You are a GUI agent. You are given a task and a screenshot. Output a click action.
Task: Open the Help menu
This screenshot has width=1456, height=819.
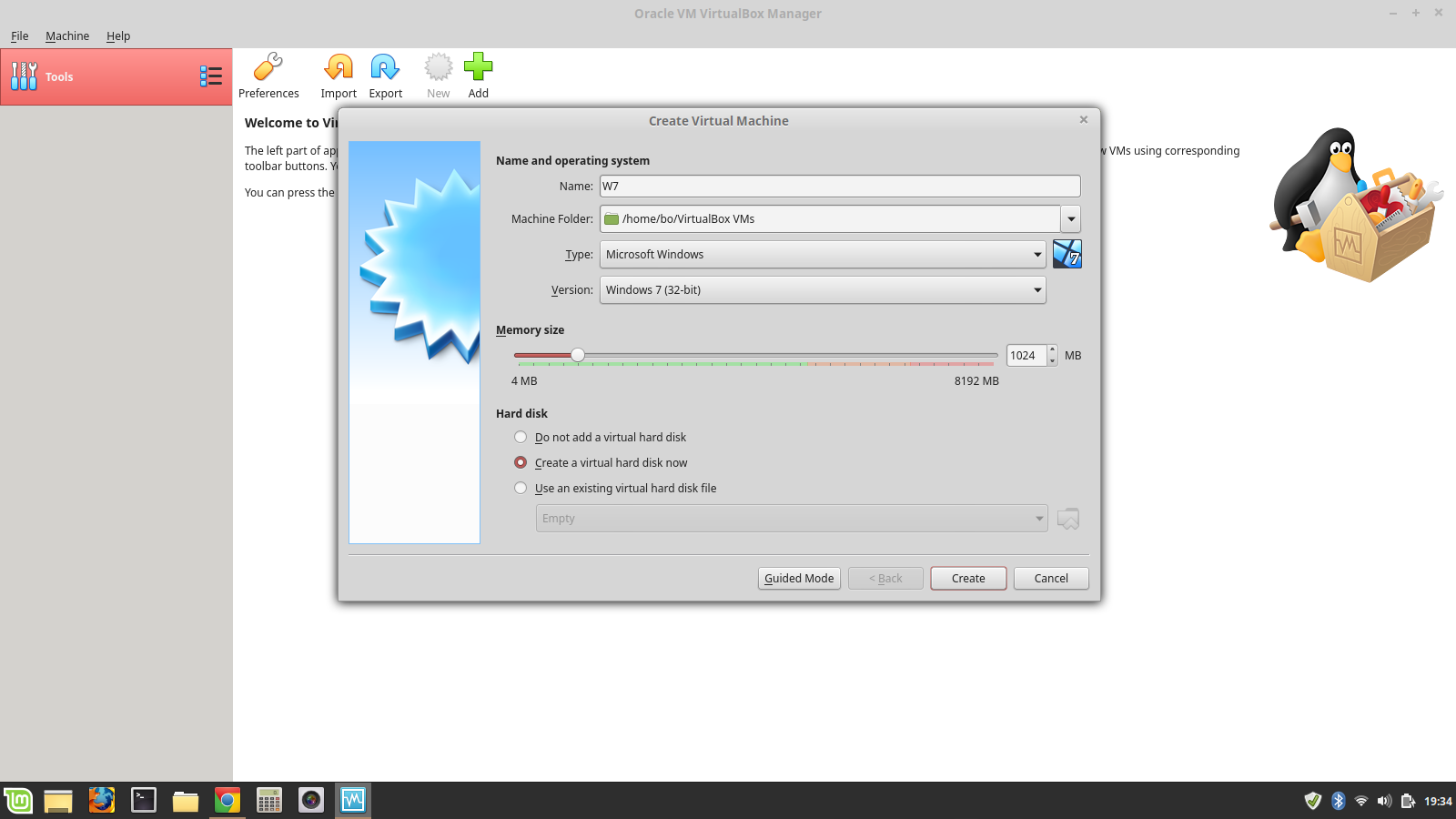118,36
